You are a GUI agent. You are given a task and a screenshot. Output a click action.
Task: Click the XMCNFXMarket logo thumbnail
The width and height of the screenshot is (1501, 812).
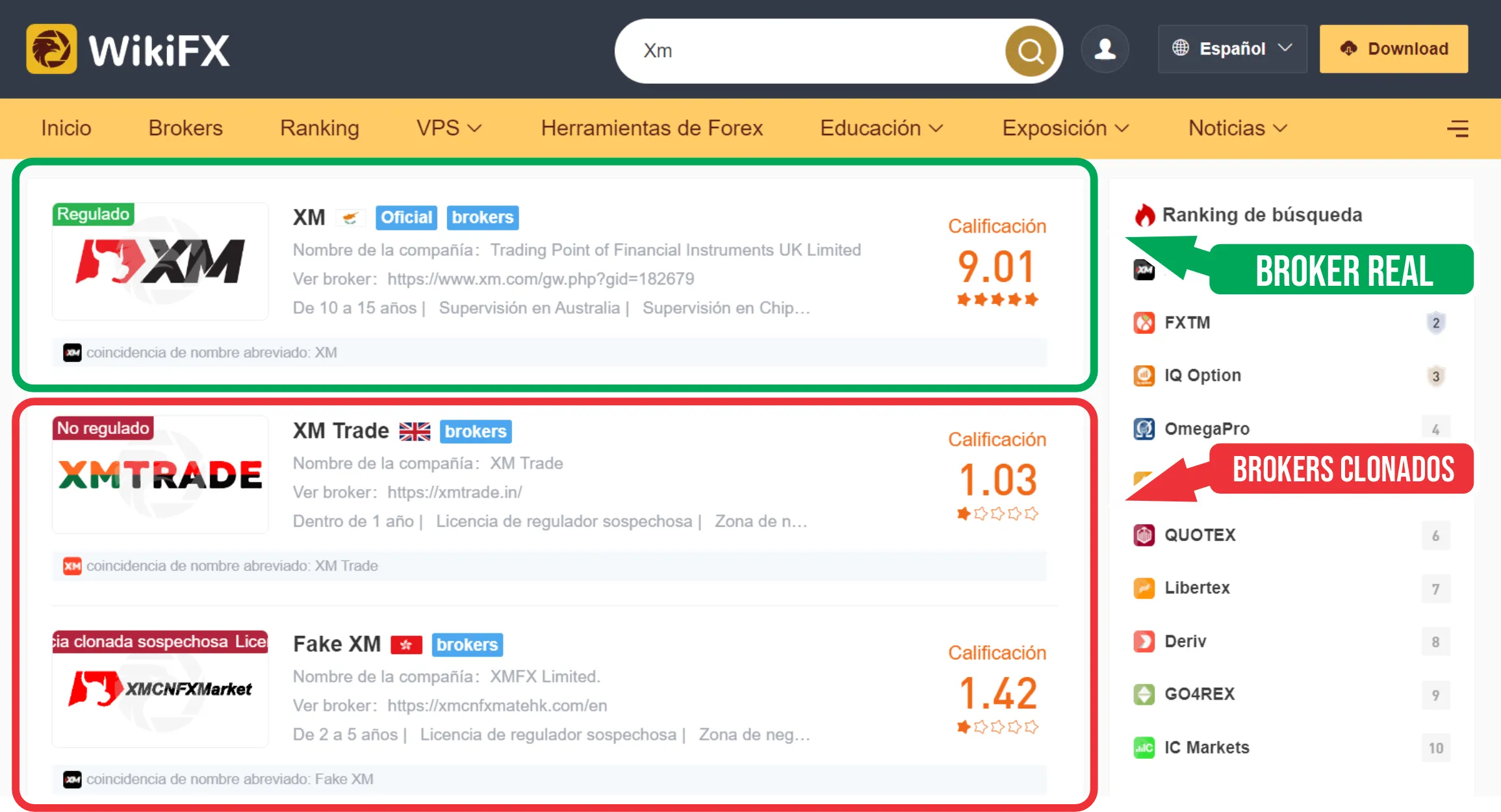pos(160,689)
